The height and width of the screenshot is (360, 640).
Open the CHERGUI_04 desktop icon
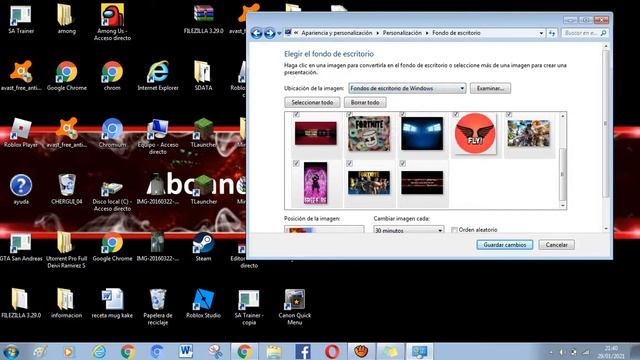pos(67,189)
